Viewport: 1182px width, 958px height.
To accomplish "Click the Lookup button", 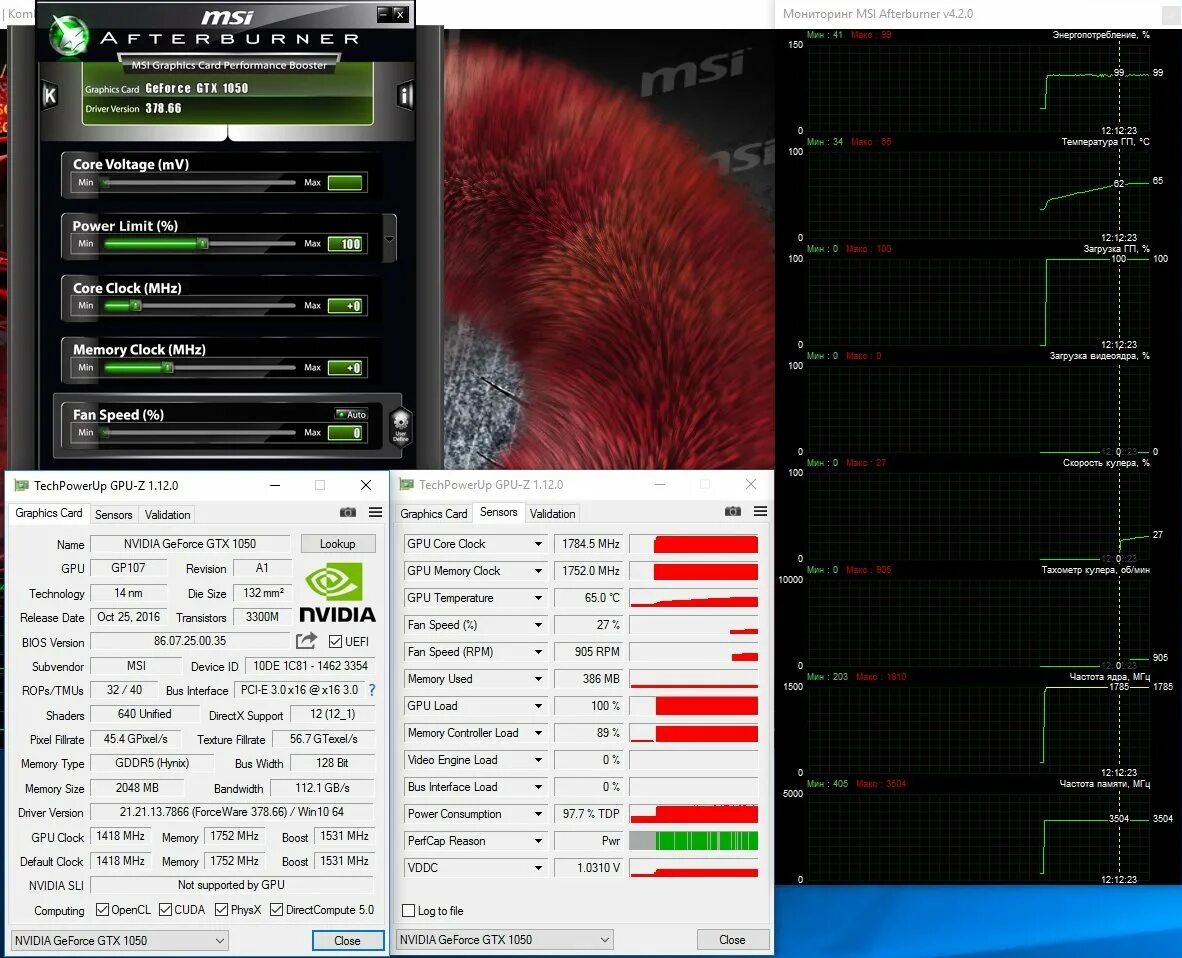I will pos(338,543).
